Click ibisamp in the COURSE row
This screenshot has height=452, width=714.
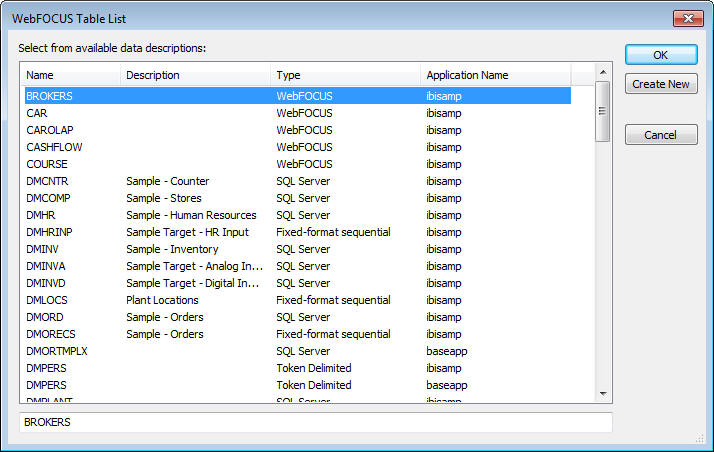(x=444, y=164)
